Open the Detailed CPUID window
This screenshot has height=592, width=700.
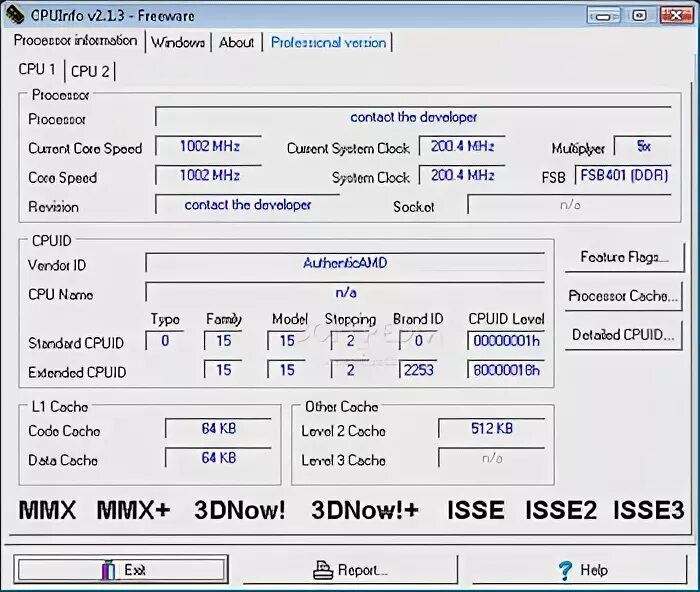pyautogui.click(x=623, y=335)
